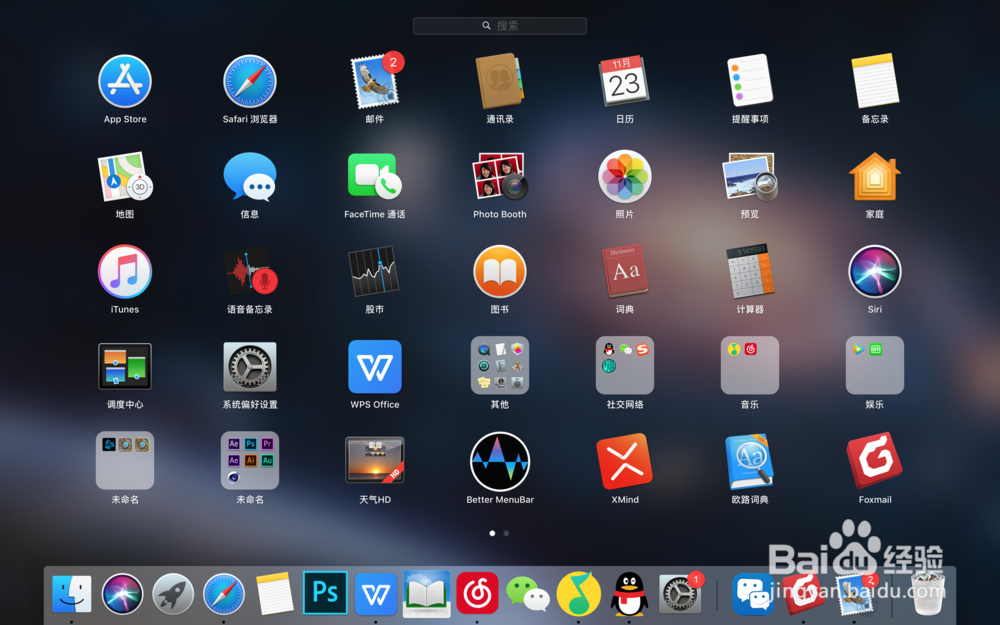Launch QQ Music from the Dock
The height and width of the screenshot is (625, 1000).
(x=578, y=594)
